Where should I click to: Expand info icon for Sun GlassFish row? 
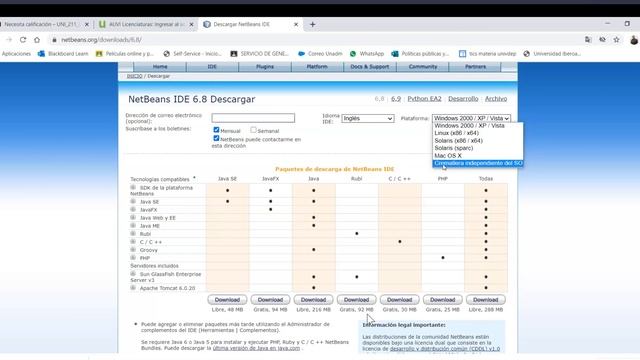133,274
